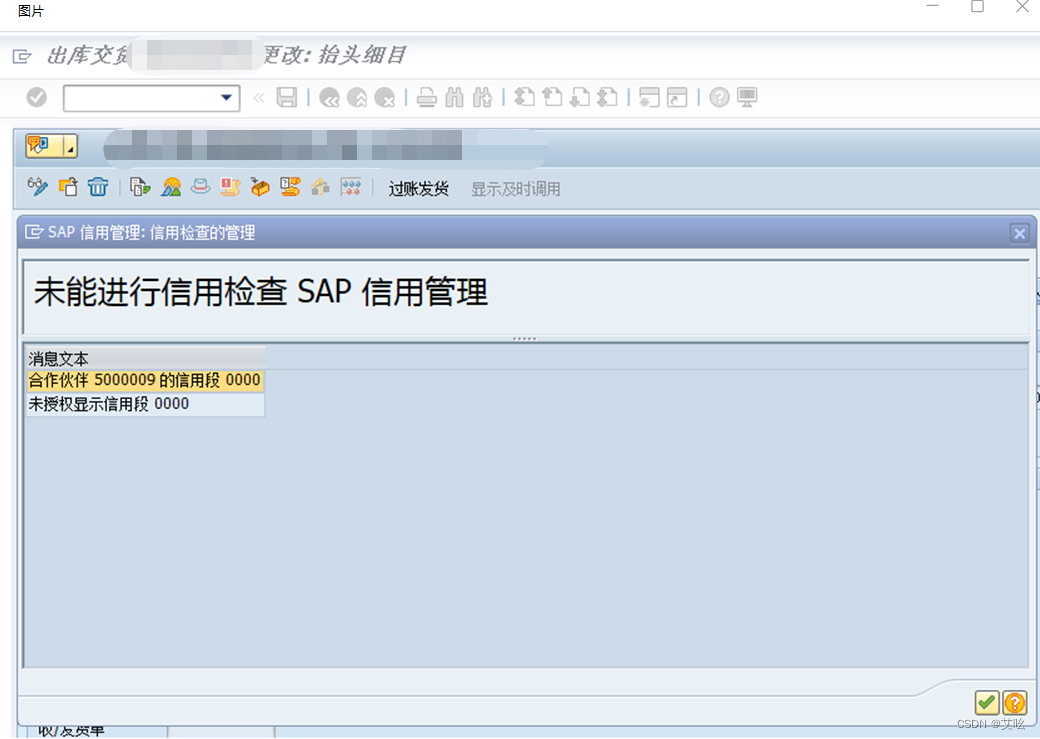Collapse the toolbar with the chevron button
Viewport: 1040px width, 739px height.
click(258, 97)
